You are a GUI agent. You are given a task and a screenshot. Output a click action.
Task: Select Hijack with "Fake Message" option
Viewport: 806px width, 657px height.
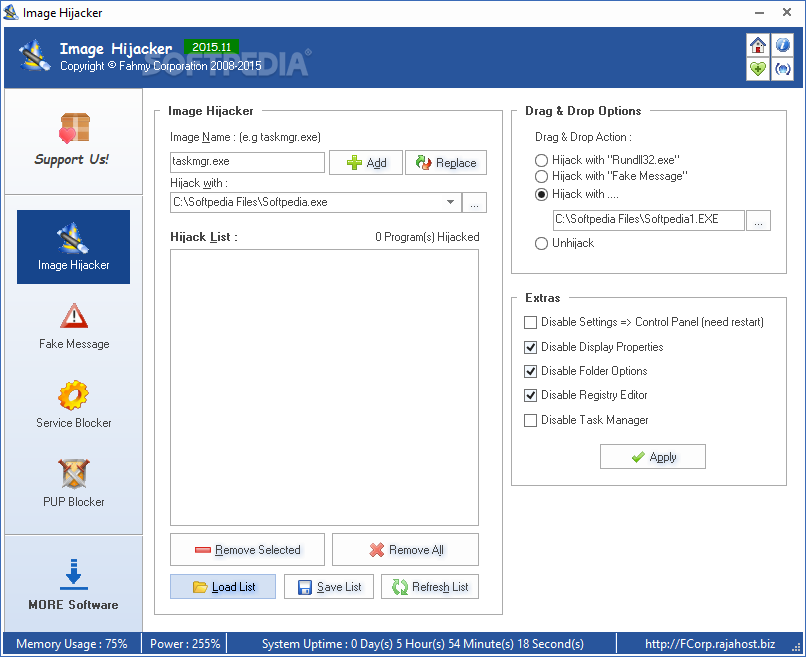(541, 176)
